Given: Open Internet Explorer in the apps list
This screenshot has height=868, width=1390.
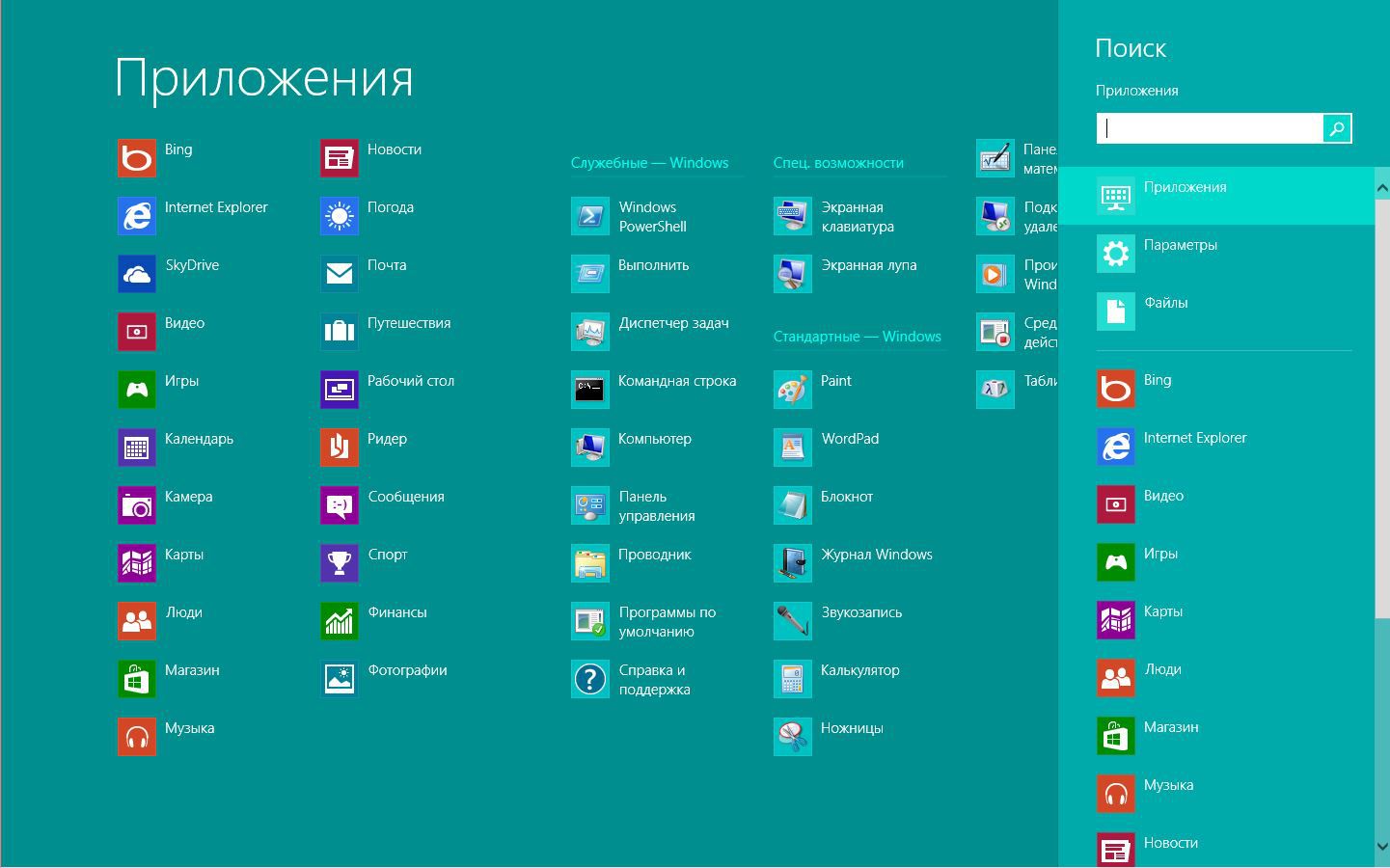Looking at the screenshot, I should click(193, 216).
